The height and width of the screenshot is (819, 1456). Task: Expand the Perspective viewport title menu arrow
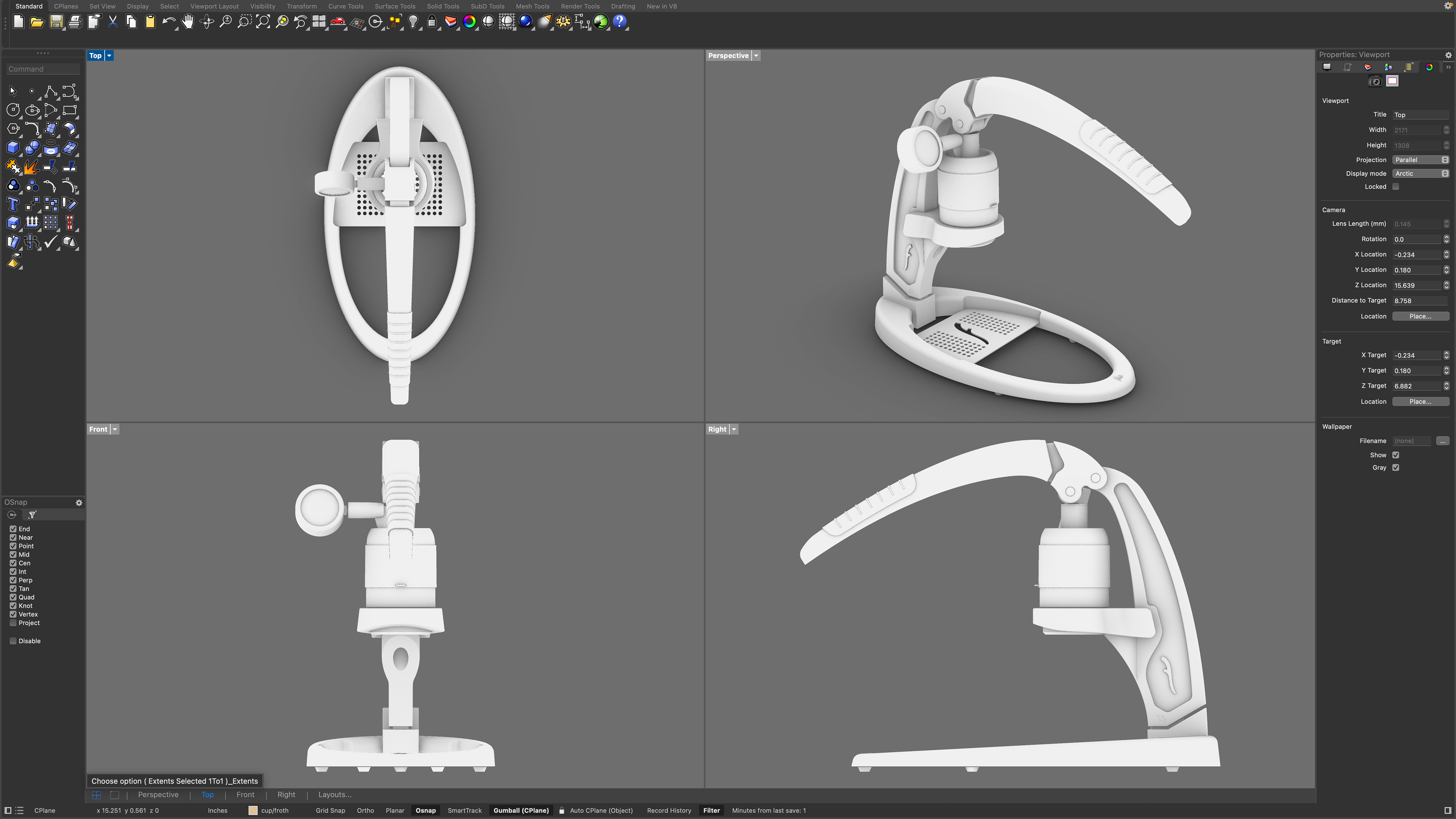pyautogui.click(x=756, y=55)
